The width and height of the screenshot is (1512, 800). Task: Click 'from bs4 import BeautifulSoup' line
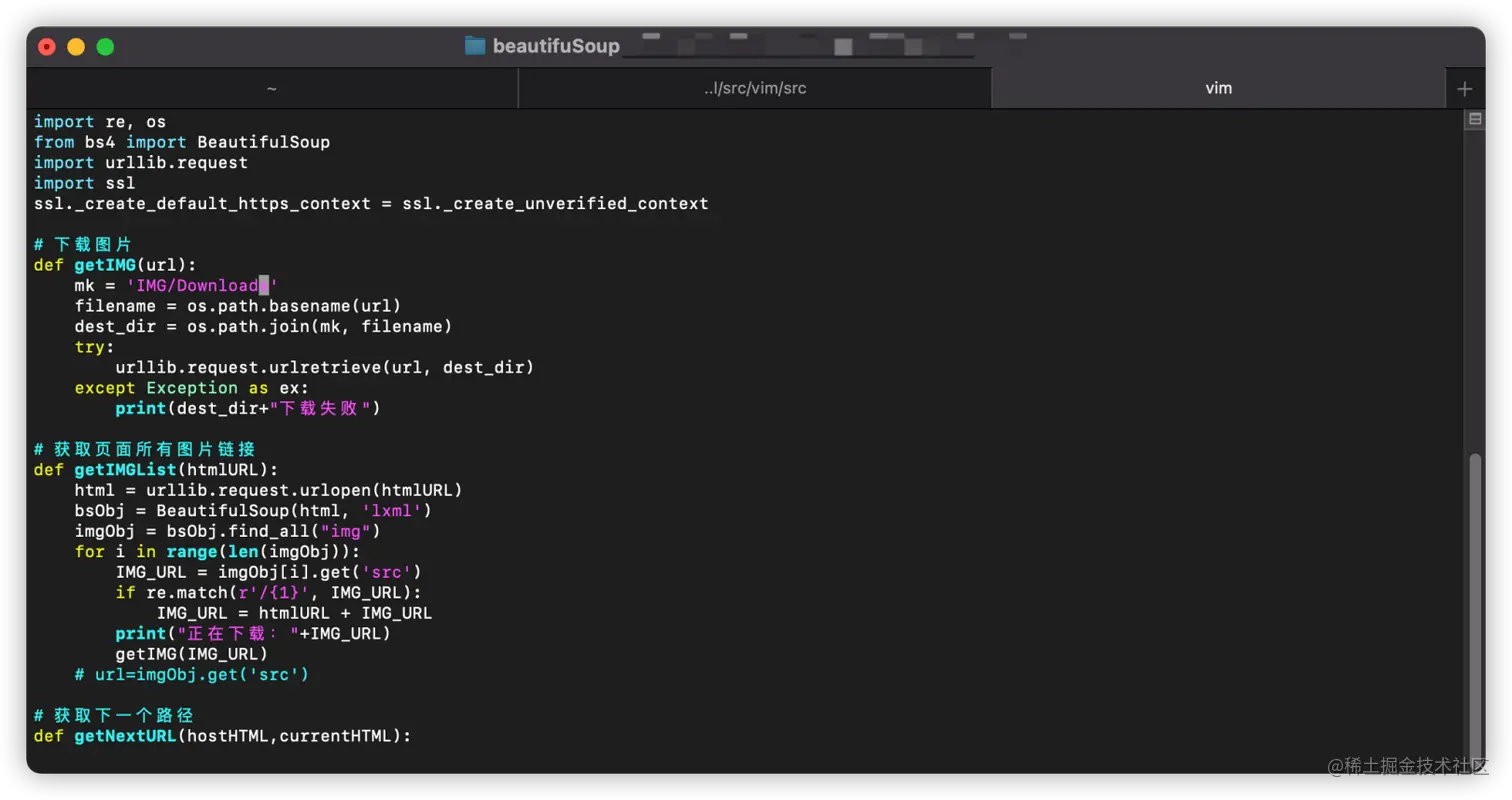(182, 142)
